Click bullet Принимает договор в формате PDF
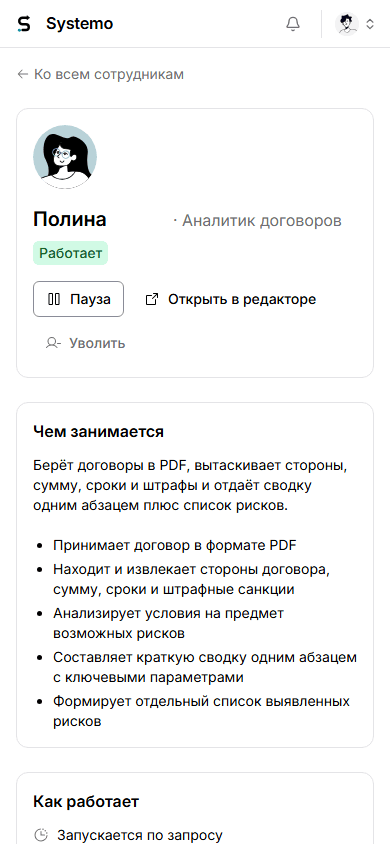This screenshot has height=844, width=390. pos(175,545)
